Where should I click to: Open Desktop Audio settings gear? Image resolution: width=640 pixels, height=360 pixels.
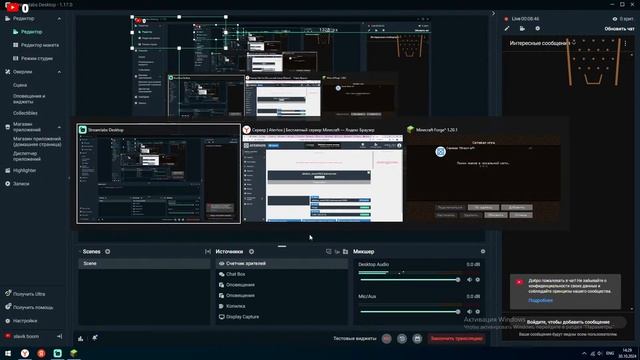tap(478, 280)
